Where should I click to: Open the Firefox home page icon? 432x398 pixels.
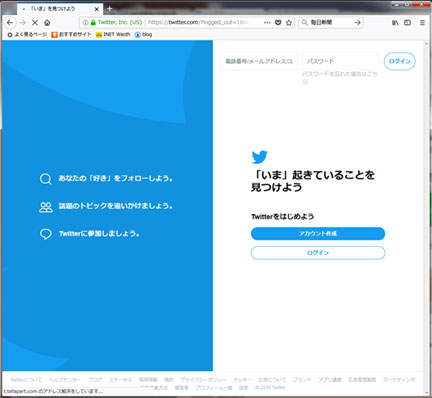coord(47,23)
